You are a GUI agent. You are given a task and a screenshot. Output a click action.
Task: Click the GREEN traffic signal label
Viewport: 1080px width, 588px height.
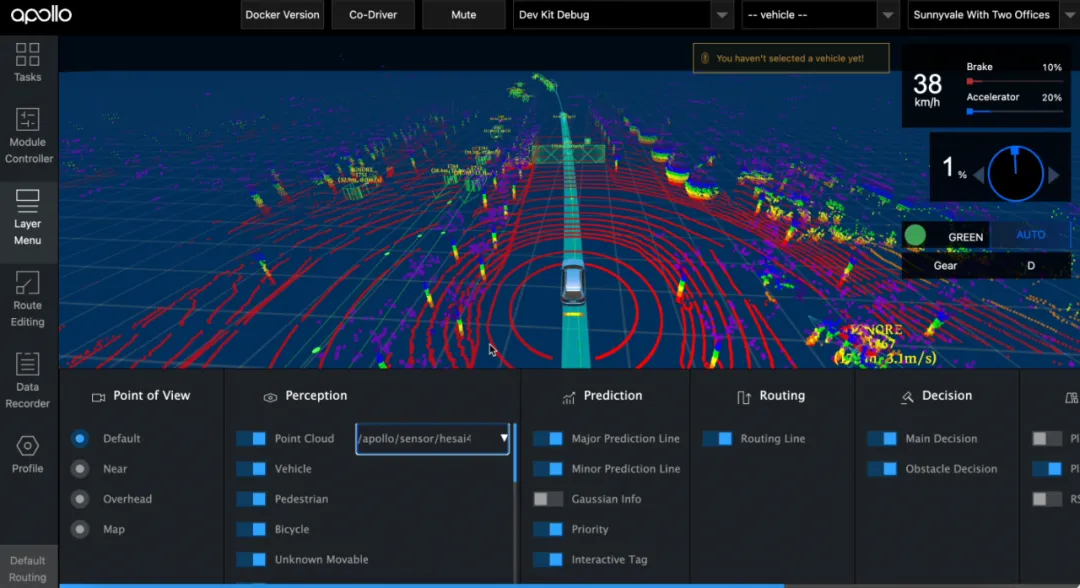(x=965, y=237)
